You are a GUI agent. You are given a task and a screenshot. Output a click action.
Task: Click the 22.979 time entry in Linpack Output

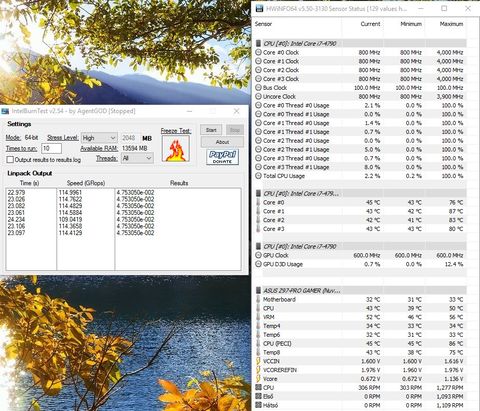(x=16, y=192)
